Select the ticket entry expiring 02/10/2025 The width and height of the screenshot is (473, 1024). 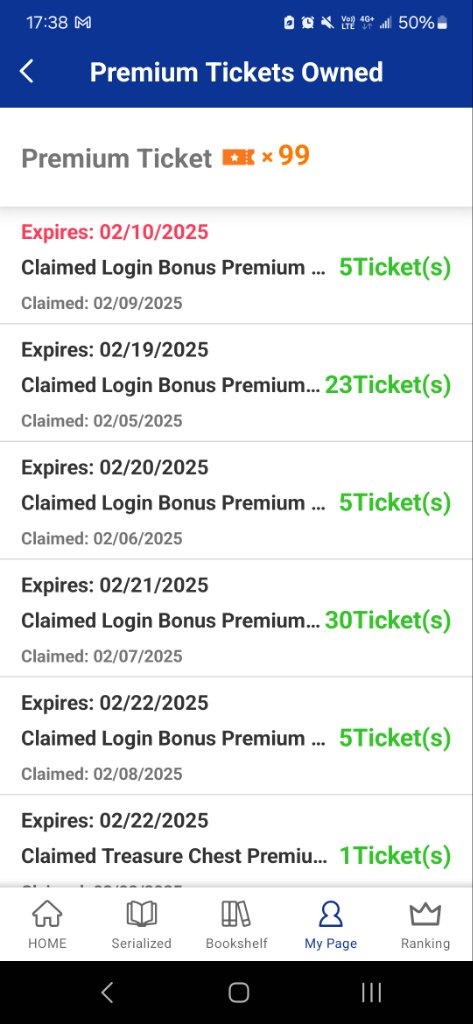(x=236, y=266)
